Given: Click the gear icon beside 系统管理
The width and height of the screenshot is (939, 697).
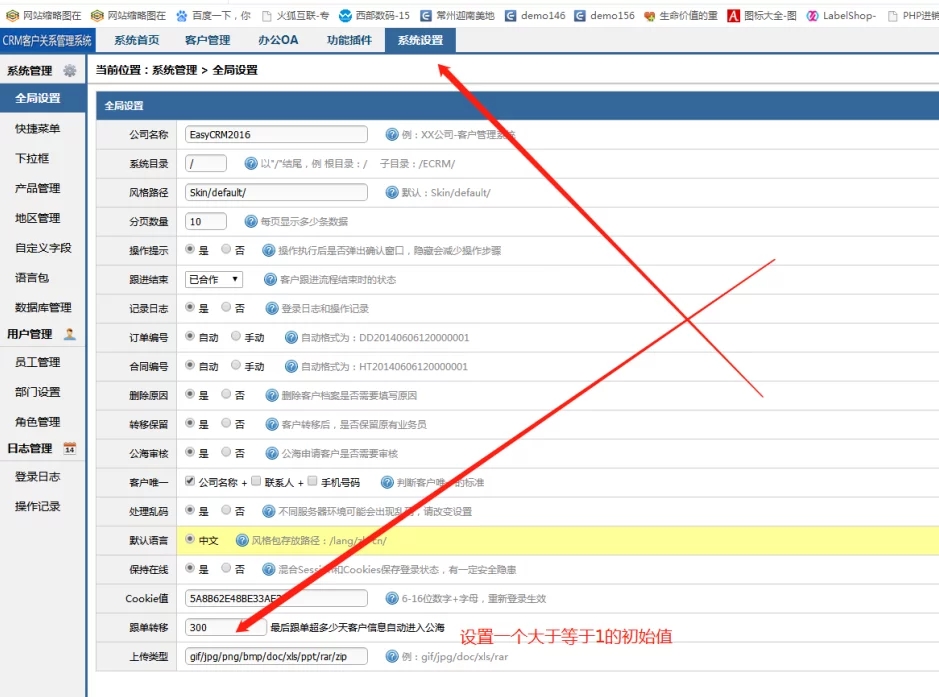Looking at the screenshot, I should coord(69,71).
